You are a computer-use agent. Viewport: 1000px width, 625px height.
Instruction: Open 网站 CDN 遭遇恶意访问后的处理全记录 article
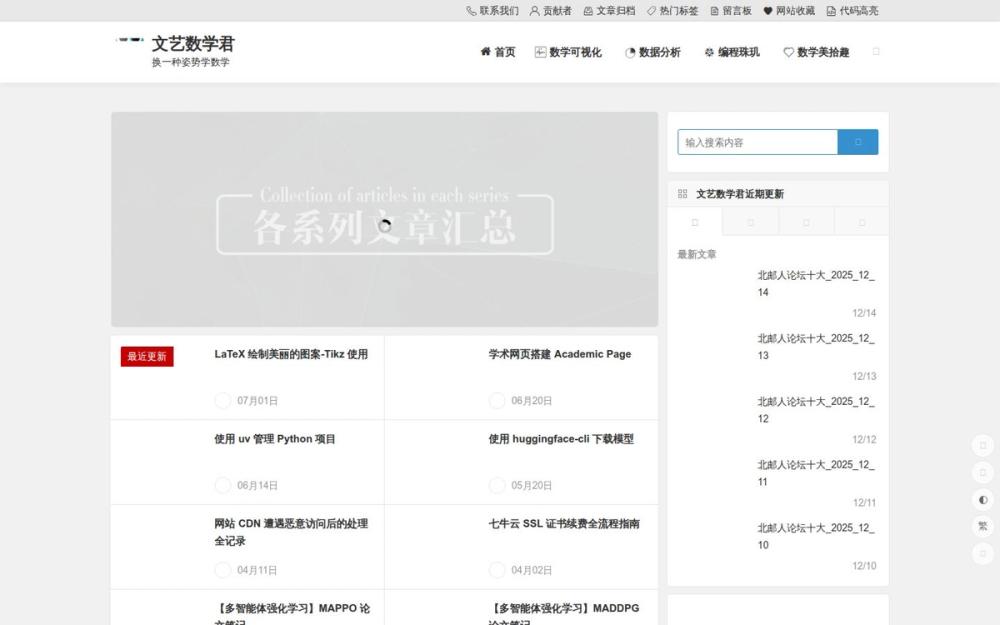pyautogui.click(x=291, y=532)
